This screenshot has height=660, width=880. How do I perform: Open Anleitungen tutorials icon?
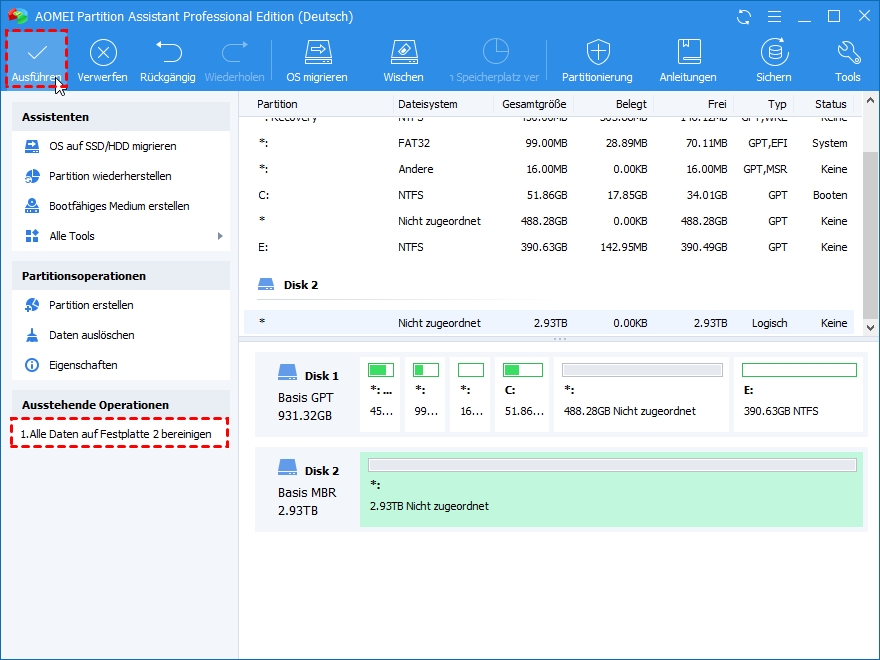coord(688,53)
